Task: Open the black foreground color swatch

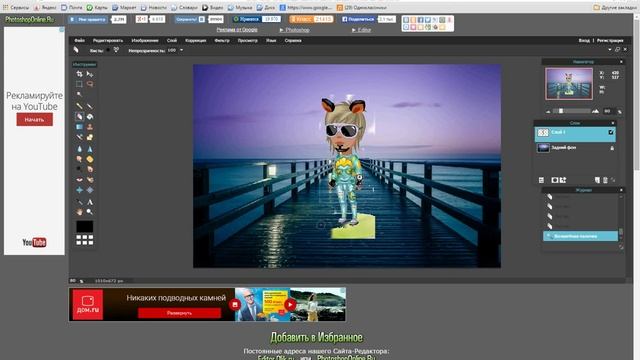Action: (x=84, y=226)
